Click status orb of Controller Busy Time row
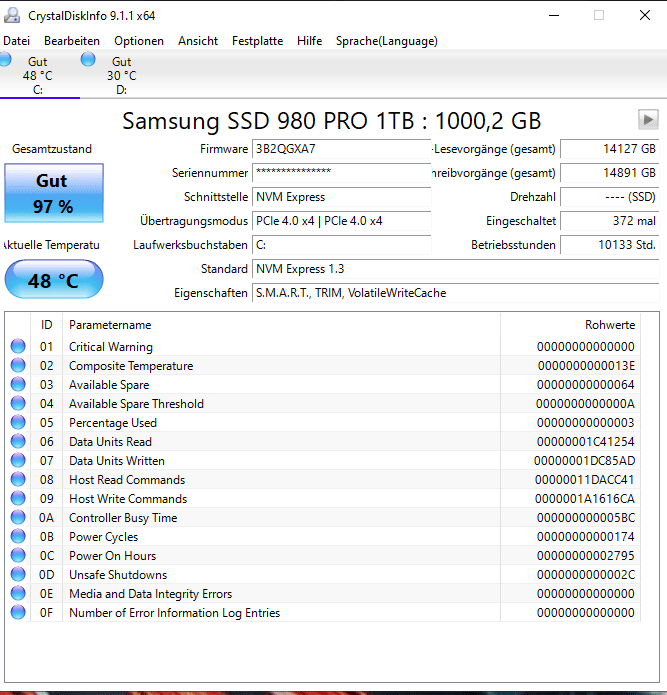Viewport: 667px width, 695px height. (x=18, y=517)
